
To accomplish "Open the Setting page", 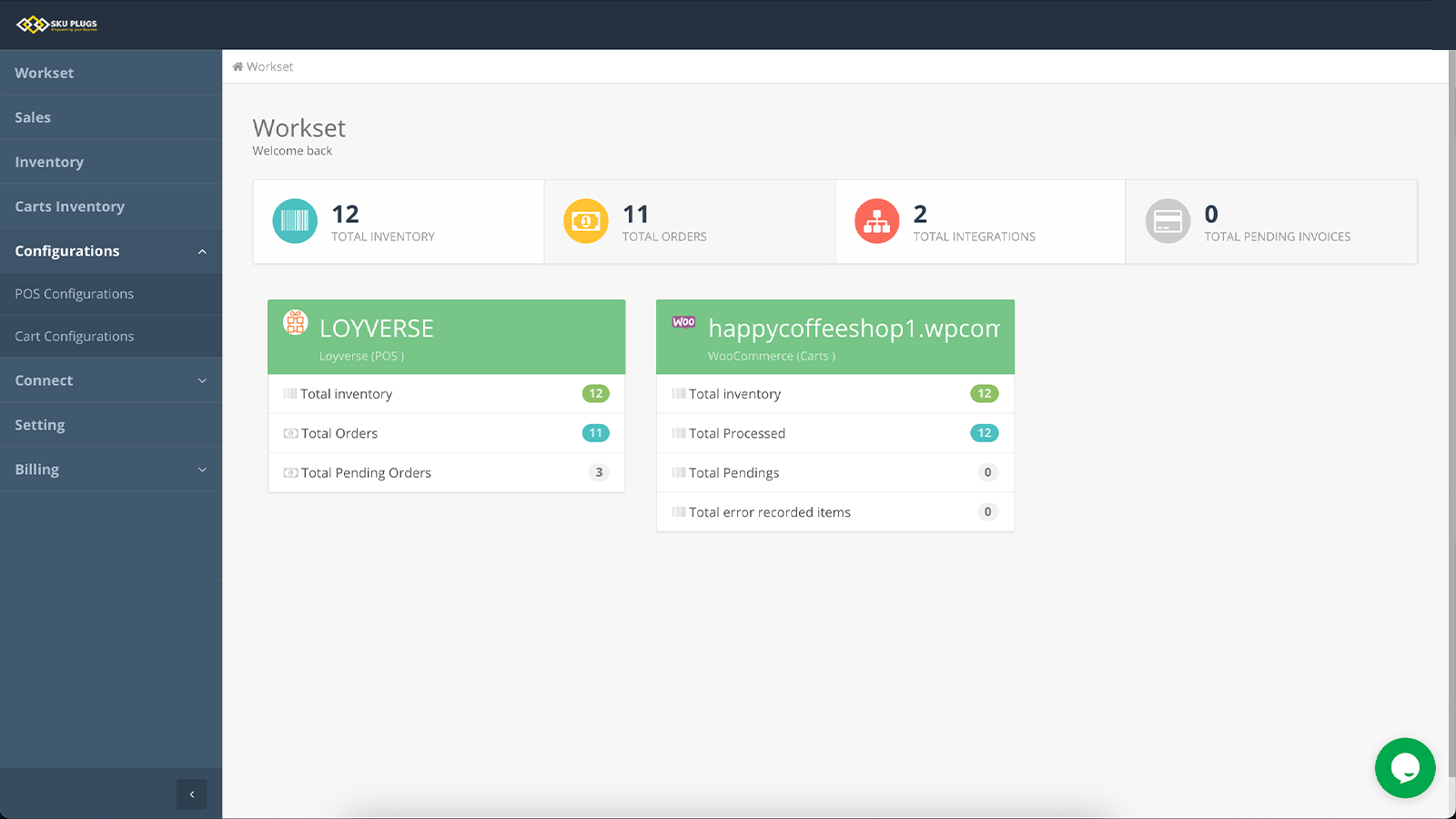I will tap(39, 424).
